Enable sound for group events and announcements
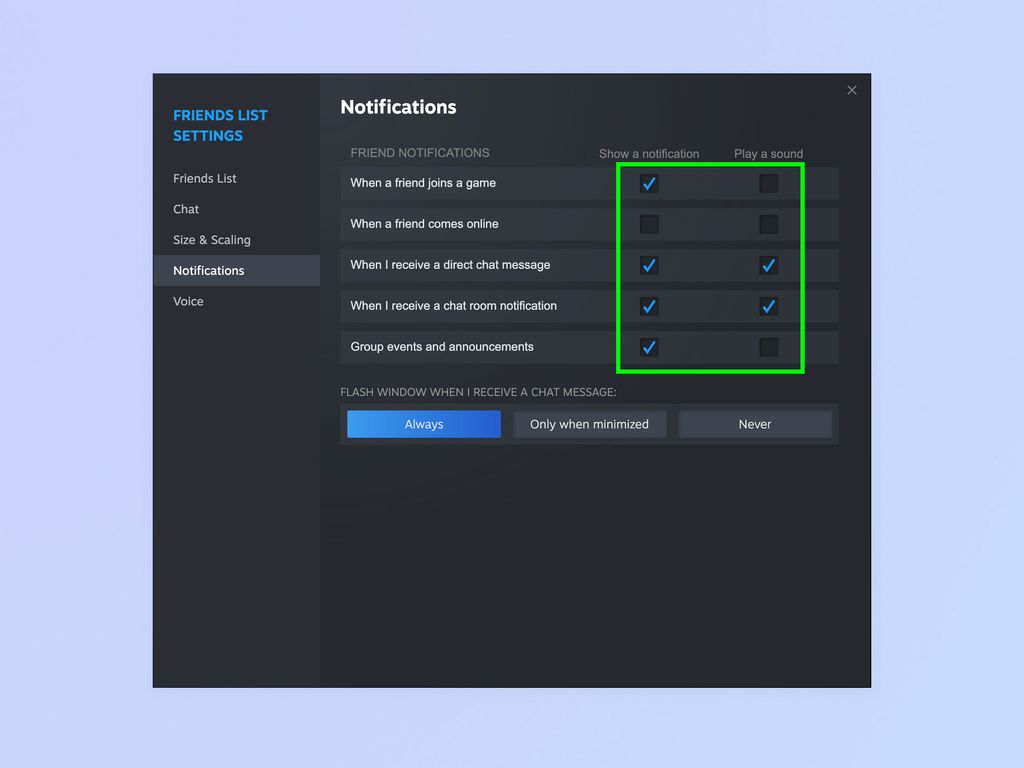 [768, 347]
